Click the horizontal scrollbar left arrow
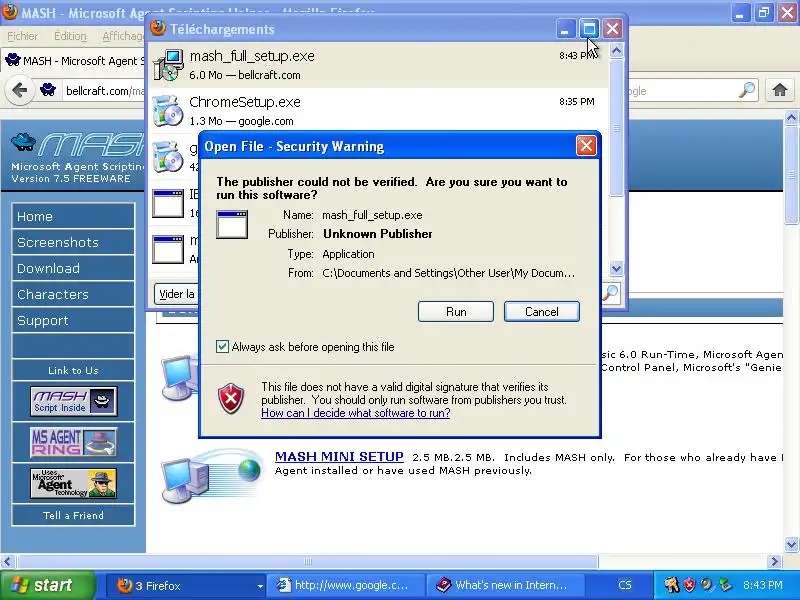 point(7,562)
